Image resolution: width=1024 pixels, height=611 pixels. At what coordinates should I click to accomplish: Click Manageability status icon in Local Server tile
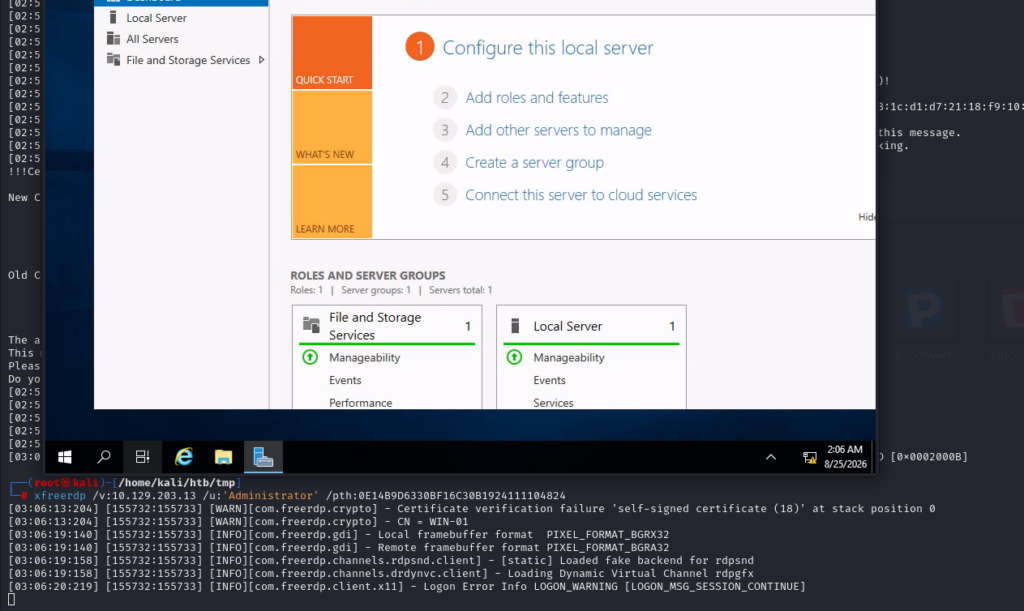point(515,357)
